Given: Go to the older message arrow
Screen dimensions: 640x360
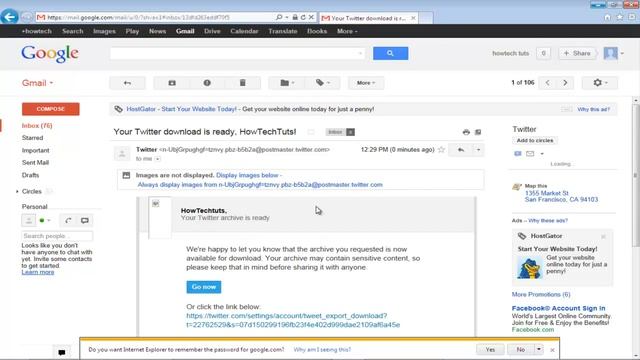Looking at the screenshot, I should [565, 83].
